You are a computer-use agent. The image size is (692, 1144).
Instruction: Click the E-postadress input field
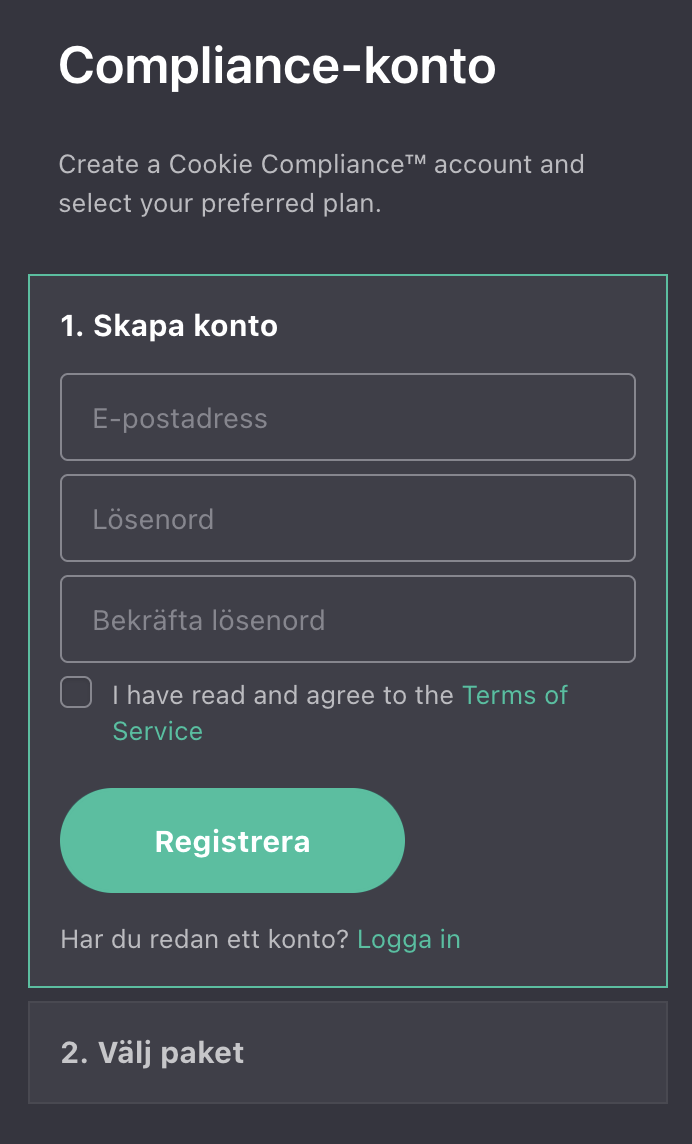[x=347, y=417]
